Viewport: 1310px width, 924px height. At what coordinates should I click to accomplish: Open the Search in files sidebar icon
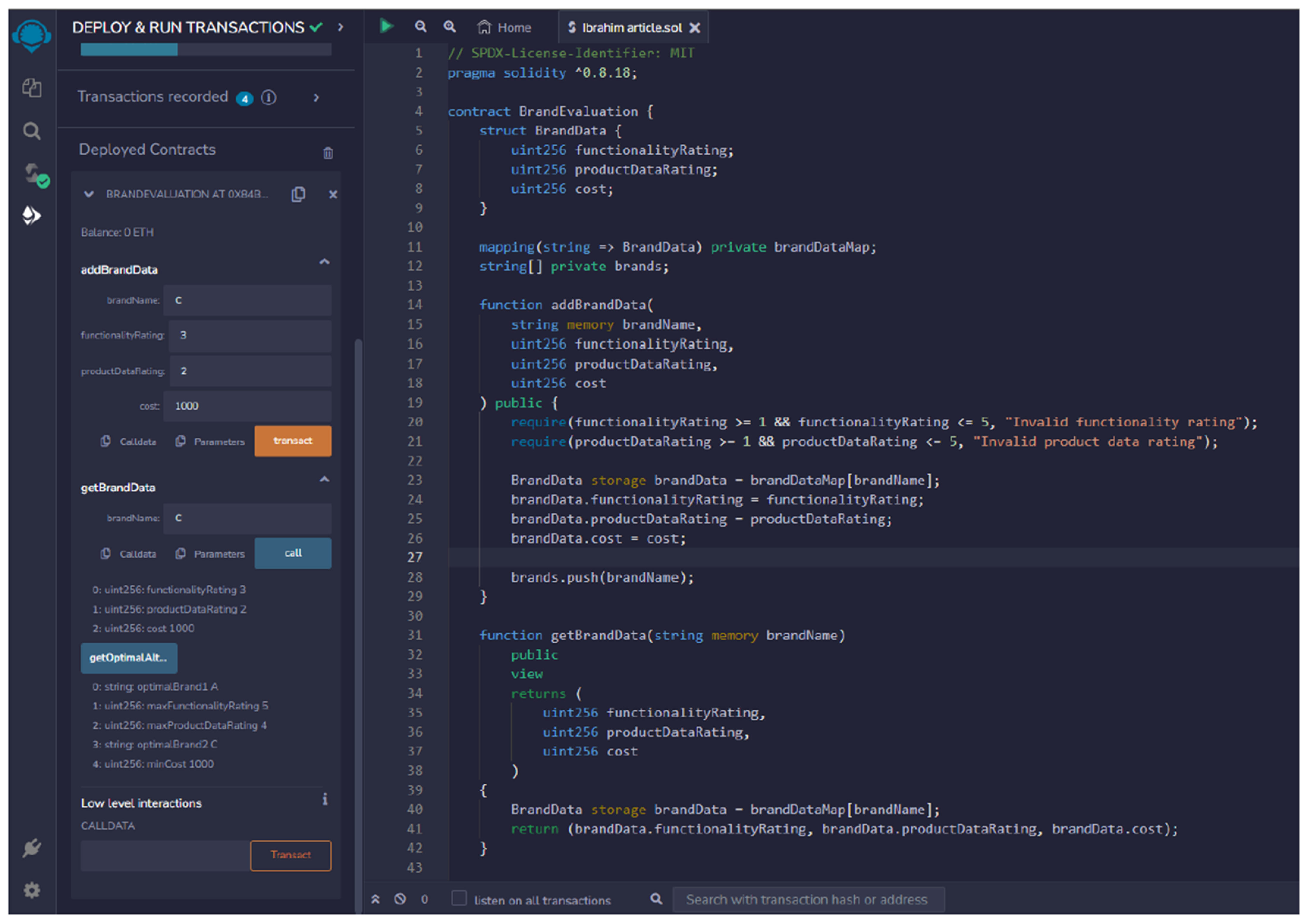tap(32, 131)
